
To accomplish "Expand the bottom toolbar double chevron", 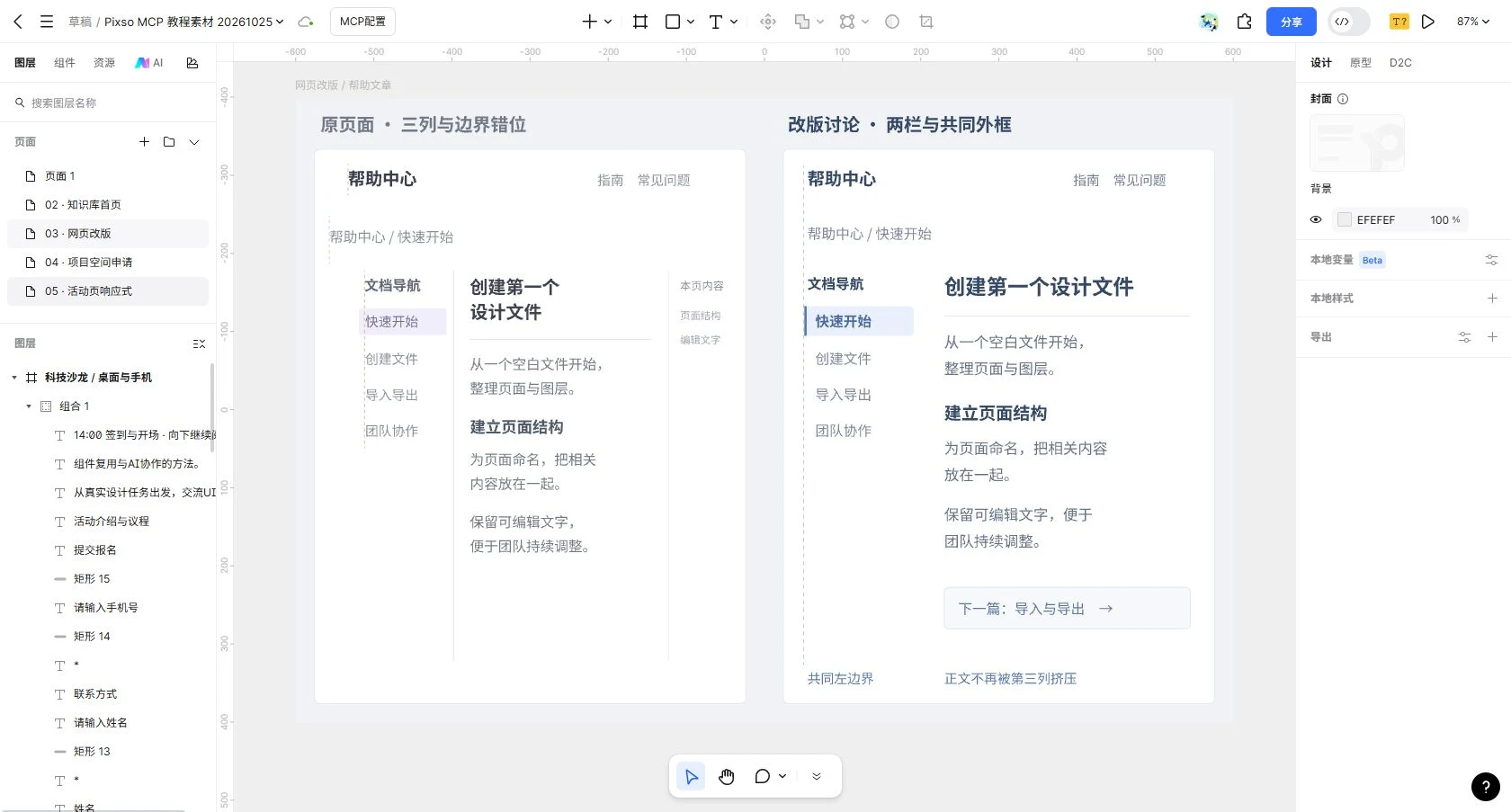I will pos(817,776).
